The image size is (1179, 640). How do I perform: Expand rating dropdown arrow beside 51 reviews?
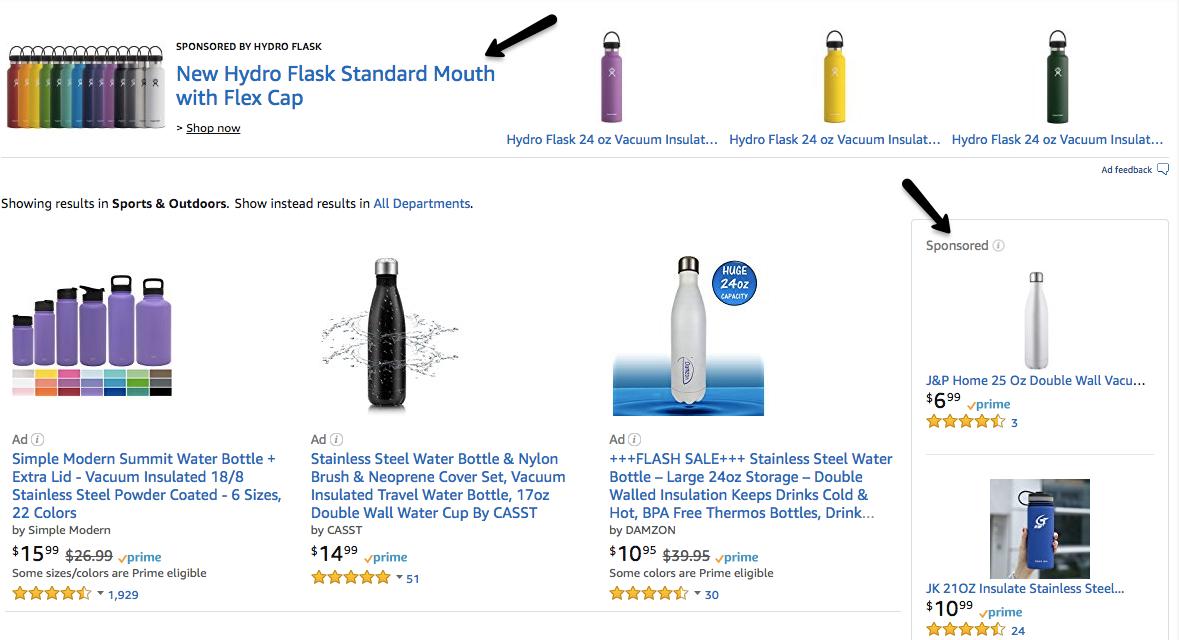399,577
